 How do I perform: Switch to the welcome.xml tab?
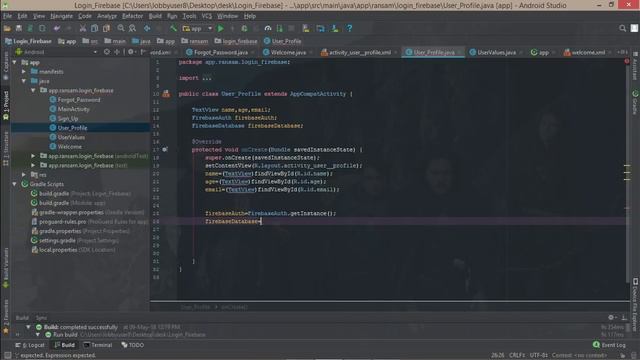588,53
